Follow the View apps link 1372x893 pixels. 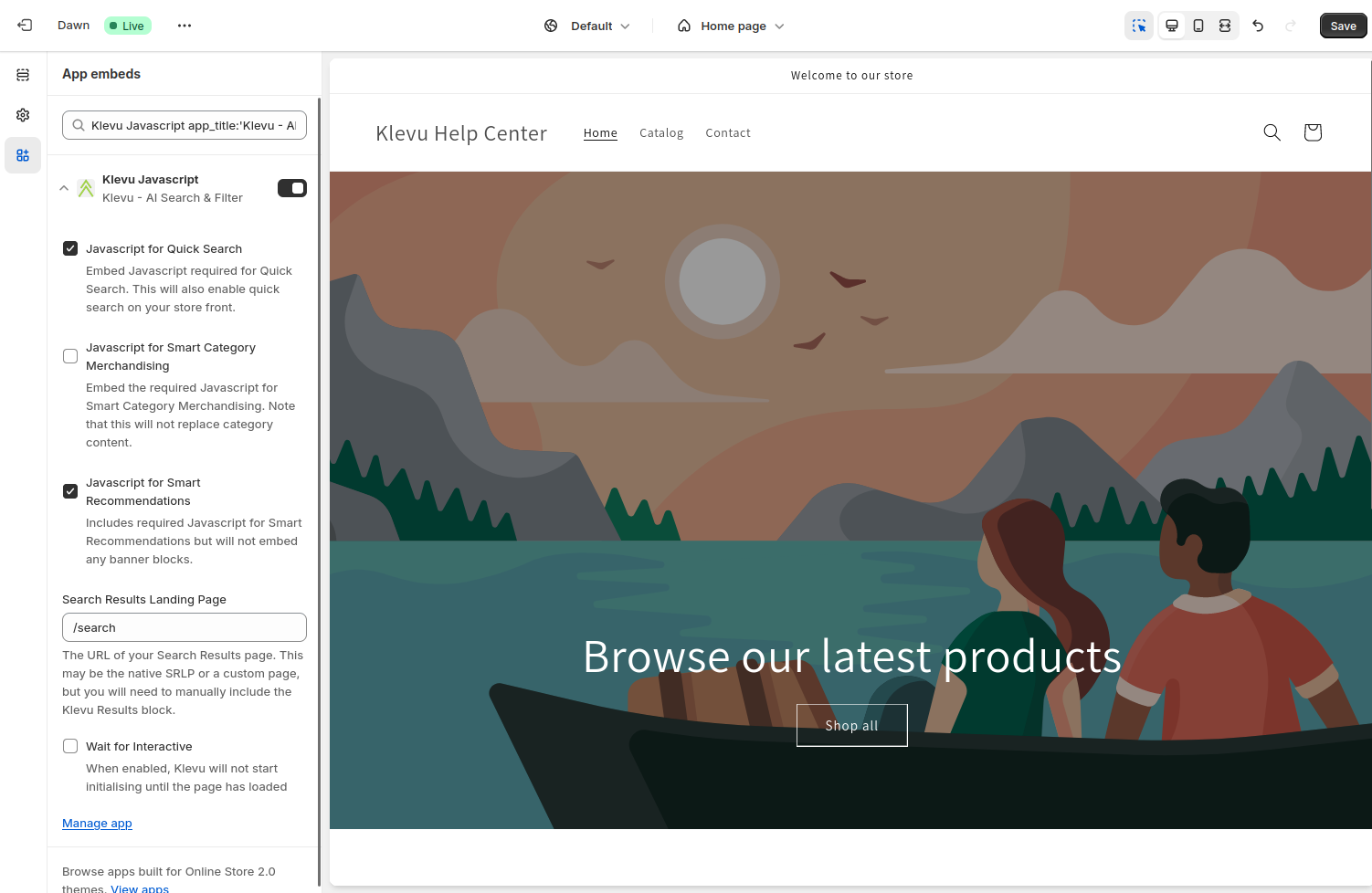[x=140, y=888]
